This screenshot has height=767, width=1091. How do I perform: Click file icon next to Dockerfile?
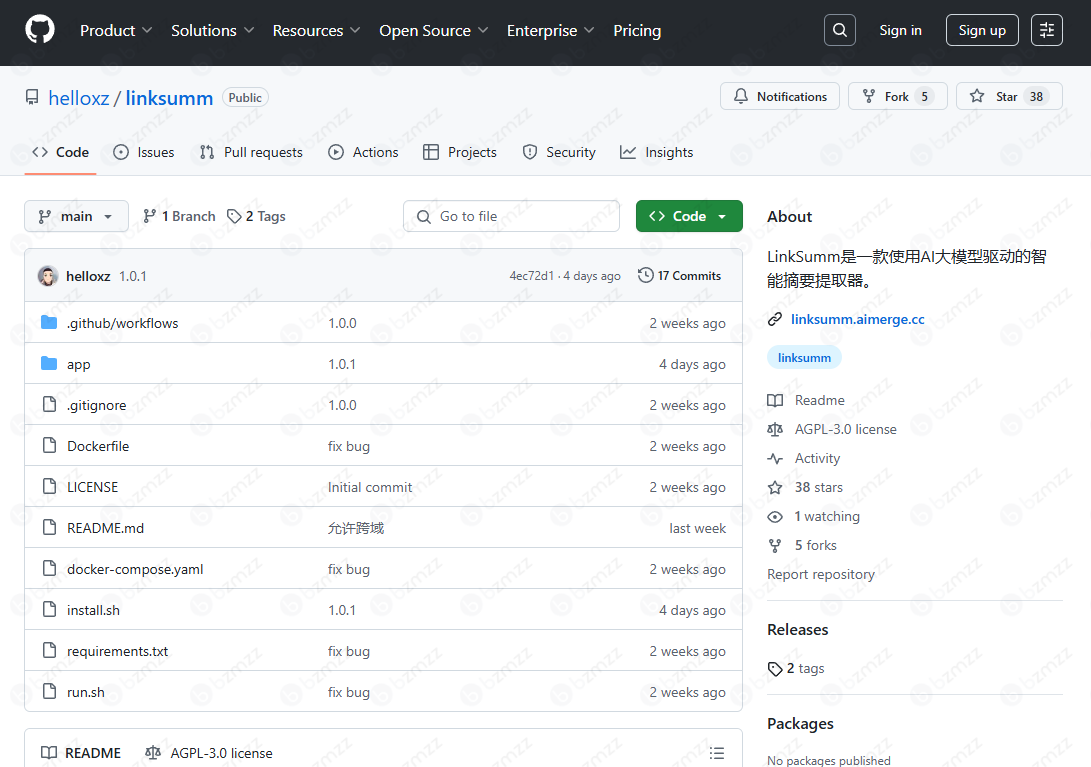tap(49, 445)
